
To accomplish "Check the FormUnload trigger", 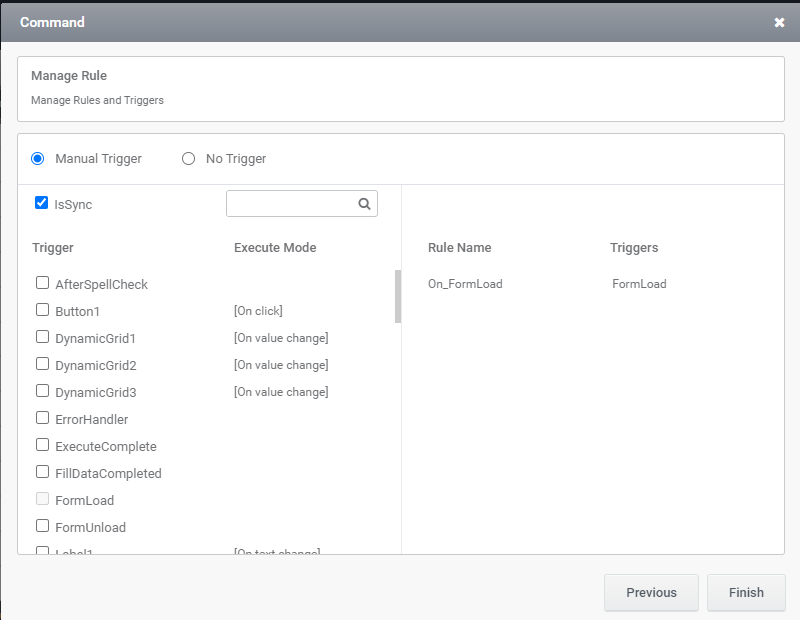I will [x=43, y=526].
